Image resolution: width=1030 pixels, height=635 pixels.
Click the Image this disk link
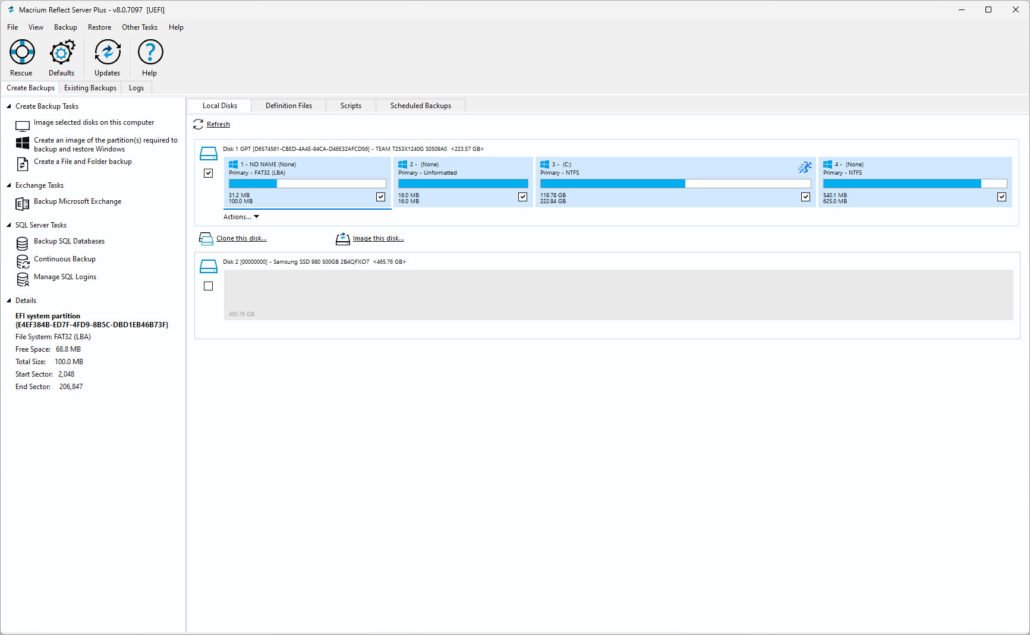pos(378,239)
